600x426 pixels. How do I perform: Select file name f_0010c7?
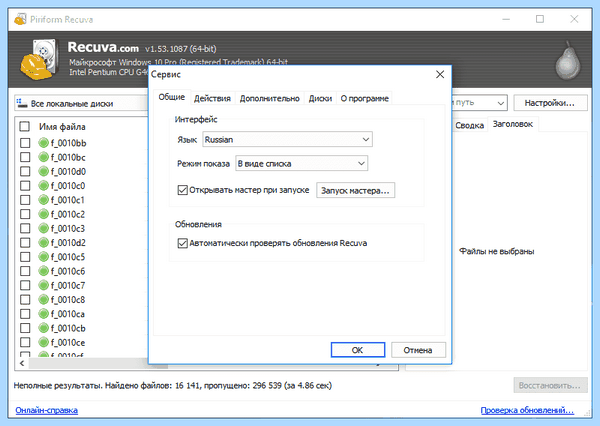[x=68, y=286]
